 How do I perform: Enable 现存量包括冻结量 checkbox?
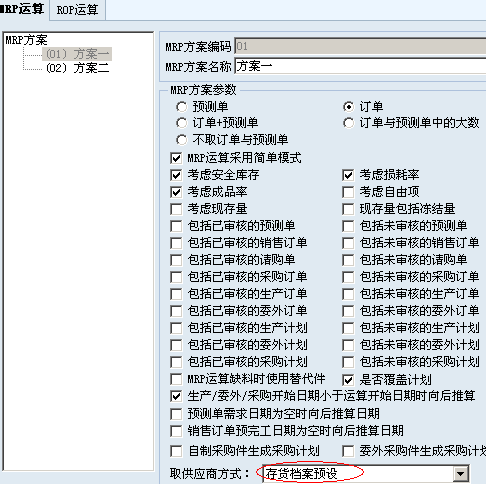coord(348,209)
